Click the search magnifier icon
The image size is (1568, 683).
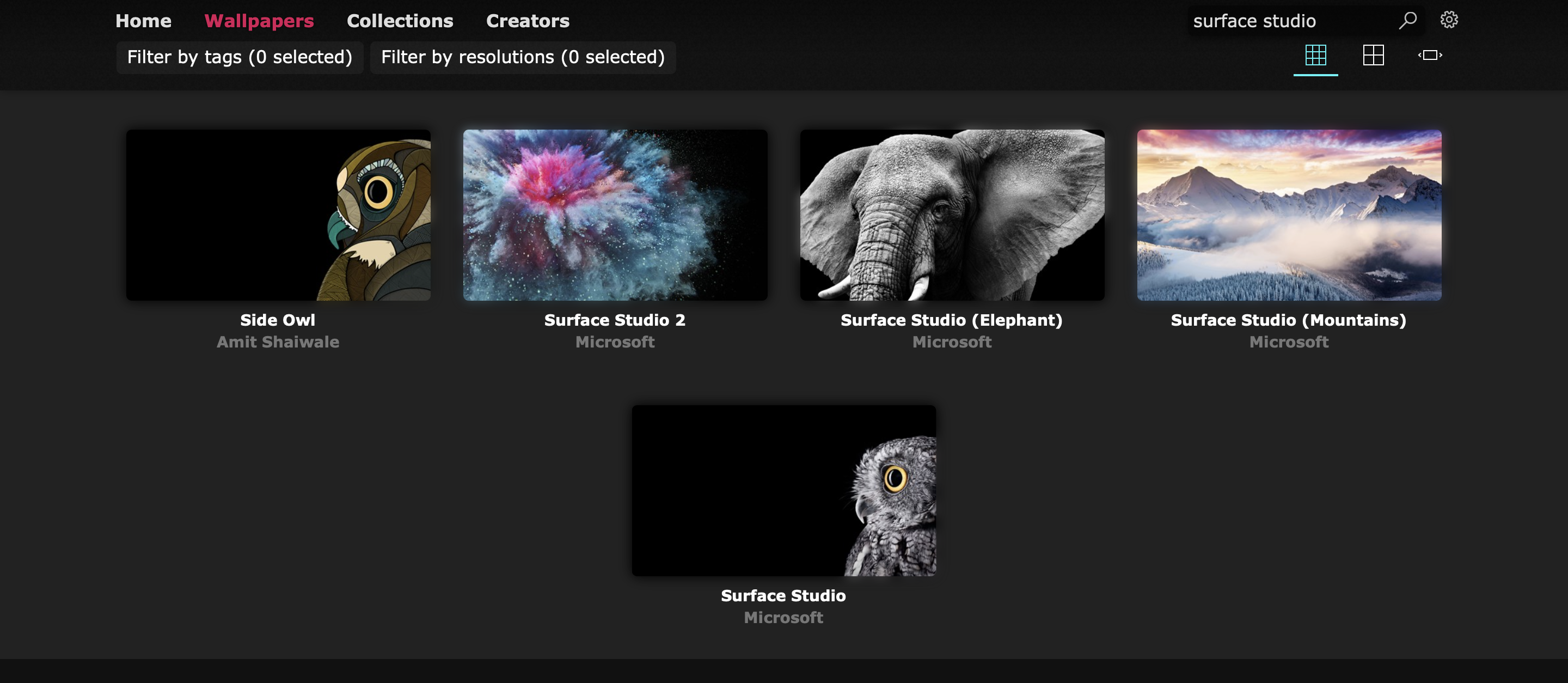point(1407,21)
